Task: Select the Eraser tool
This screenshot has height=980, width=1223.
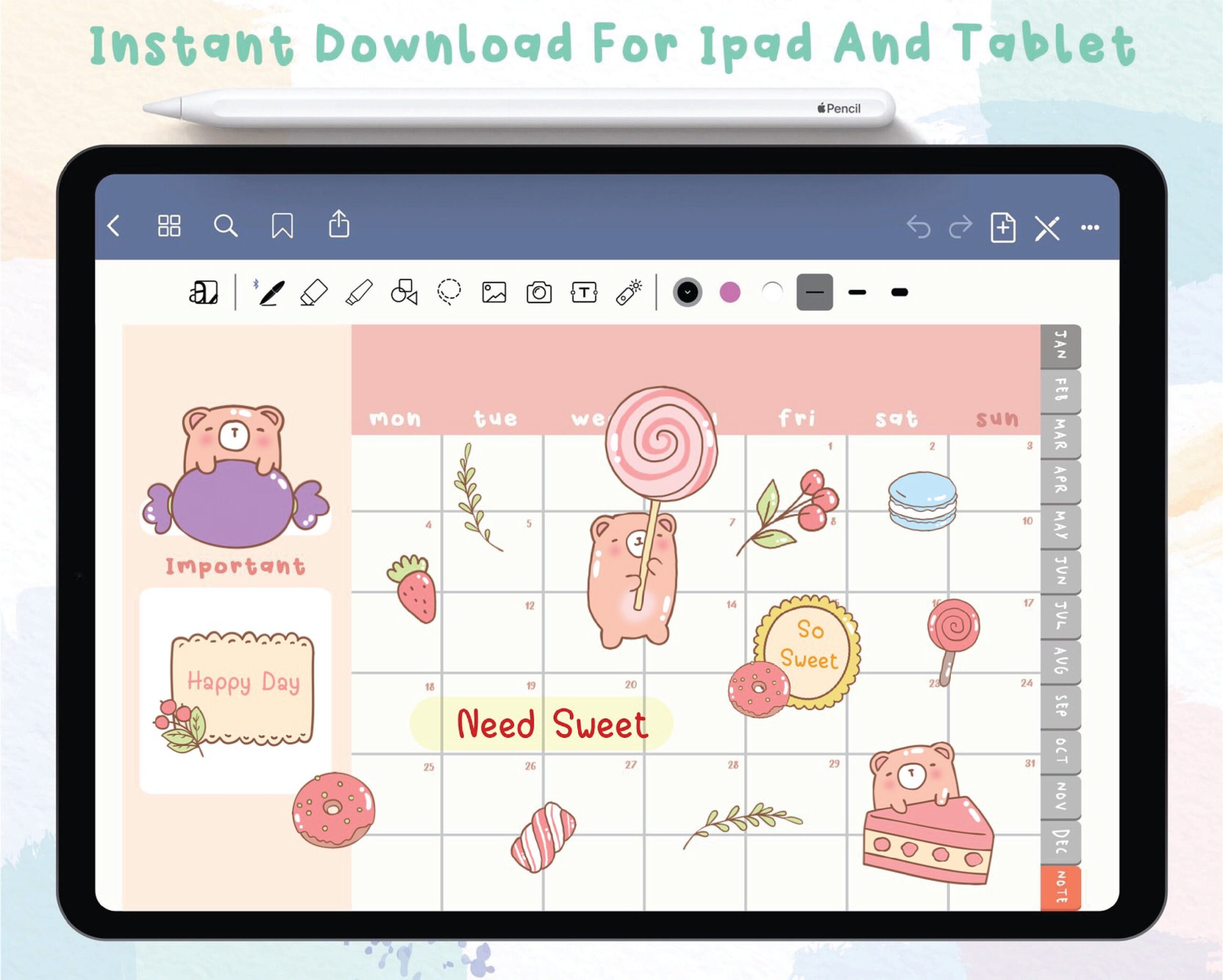Action: 314,292
